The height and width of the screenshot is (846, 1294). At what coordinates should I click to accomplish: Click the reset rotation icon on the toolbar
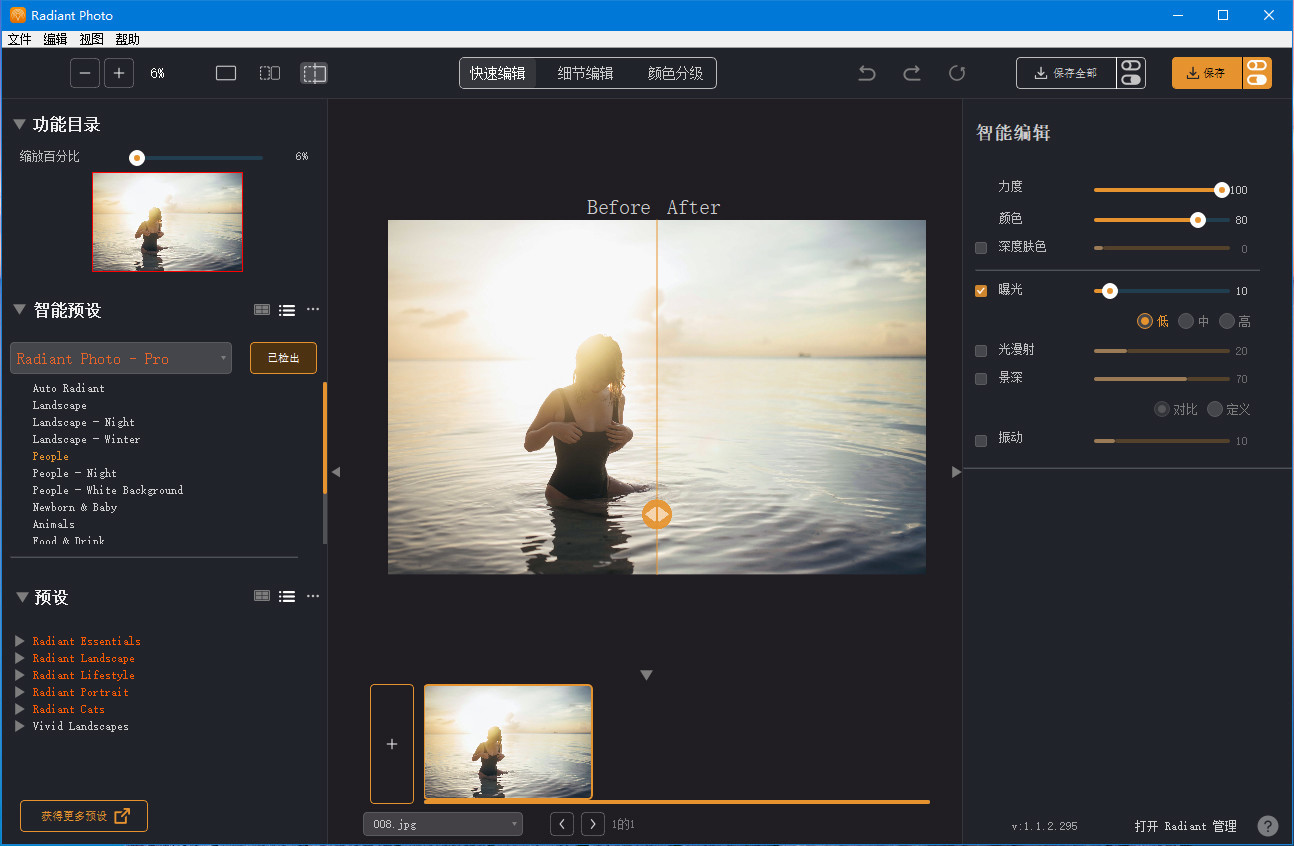956,73
